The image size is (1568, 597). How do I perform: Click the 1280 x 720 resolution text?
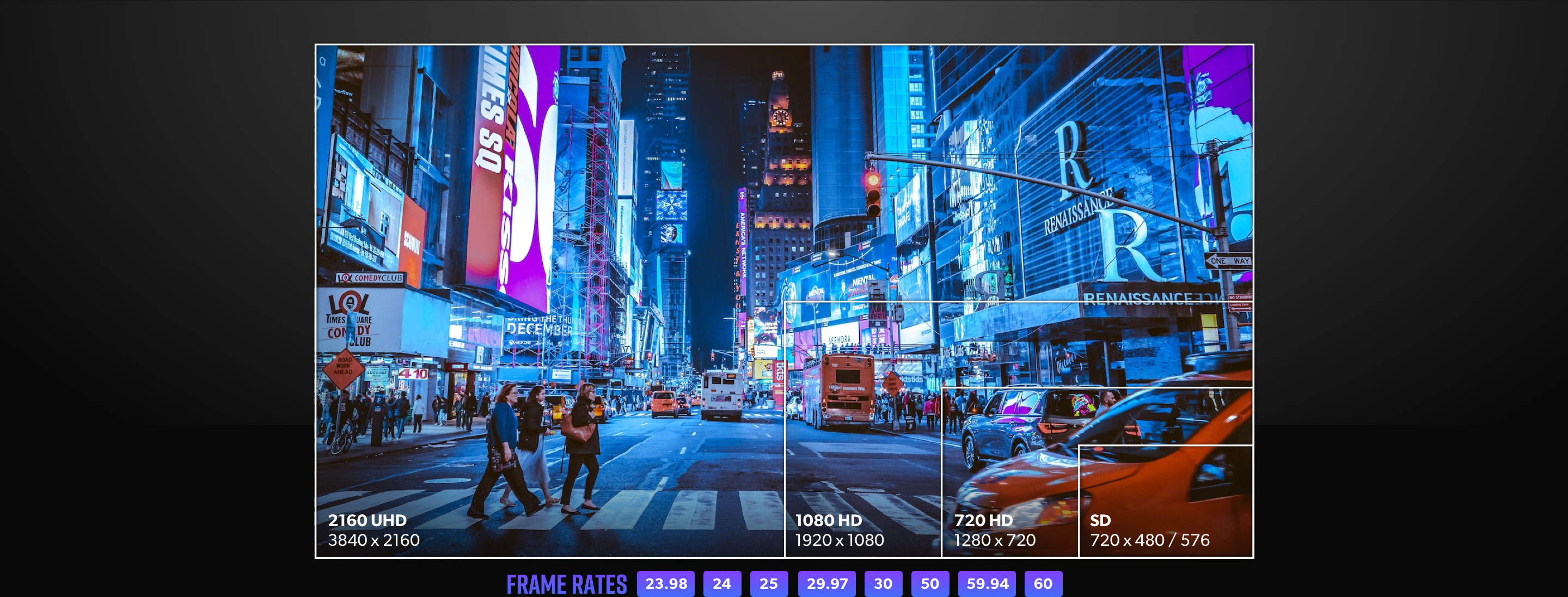tap(995, 540)
